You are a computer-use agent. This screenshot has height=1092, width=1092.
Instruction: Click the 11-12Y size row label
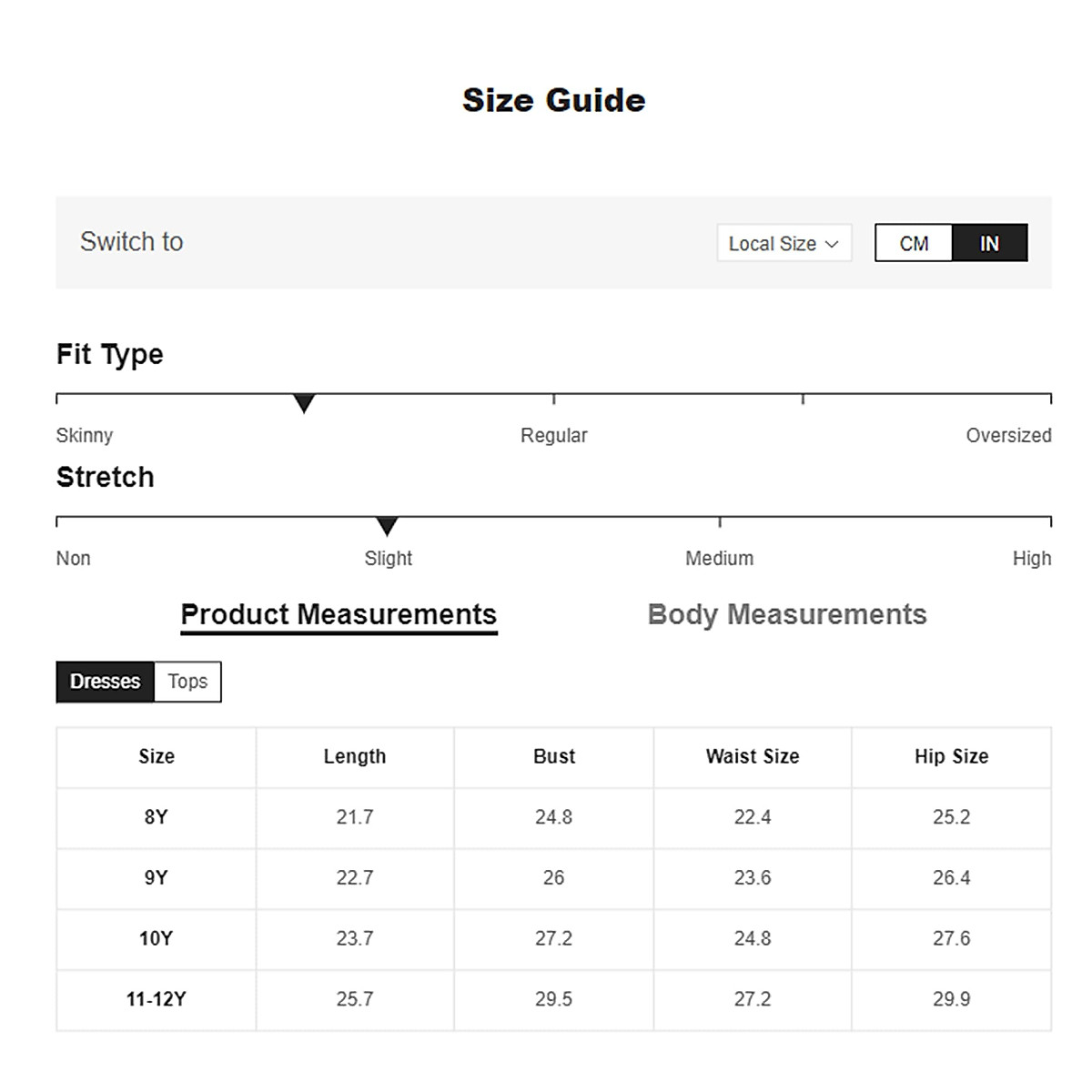[x=156, y=999]
